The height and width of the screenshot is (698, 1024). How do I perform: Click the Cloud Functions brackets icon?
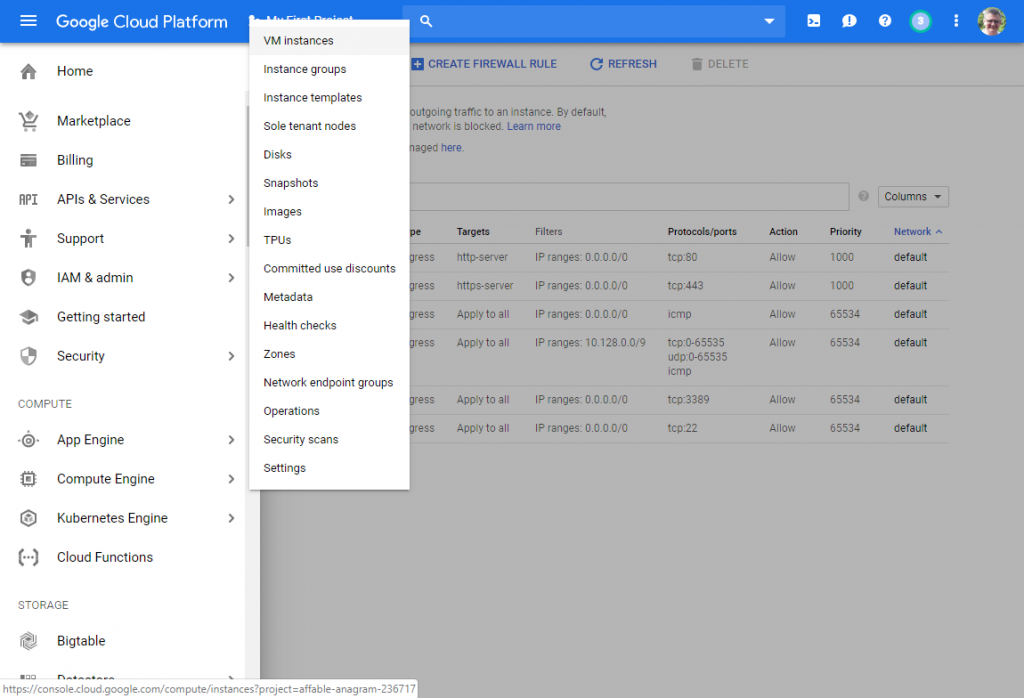pos(28,558)
